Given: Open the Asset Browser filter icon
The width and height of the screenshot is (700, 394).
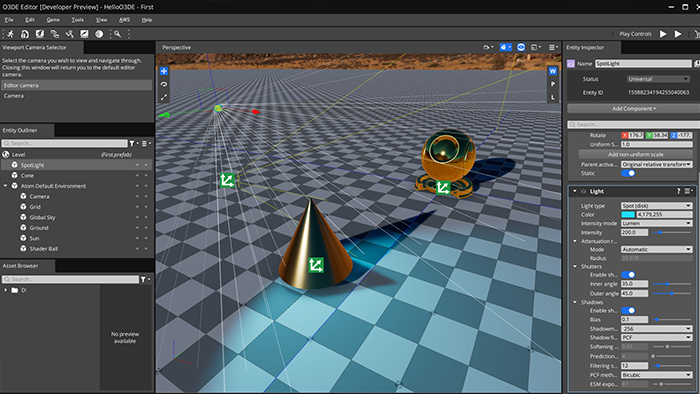Looking at the screenshot, I should pyautogui.click(x=145, y=279).
